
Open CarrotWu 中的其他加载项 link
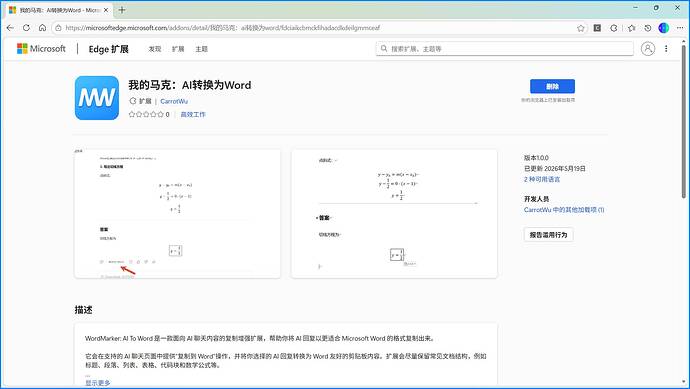(564, 210)
